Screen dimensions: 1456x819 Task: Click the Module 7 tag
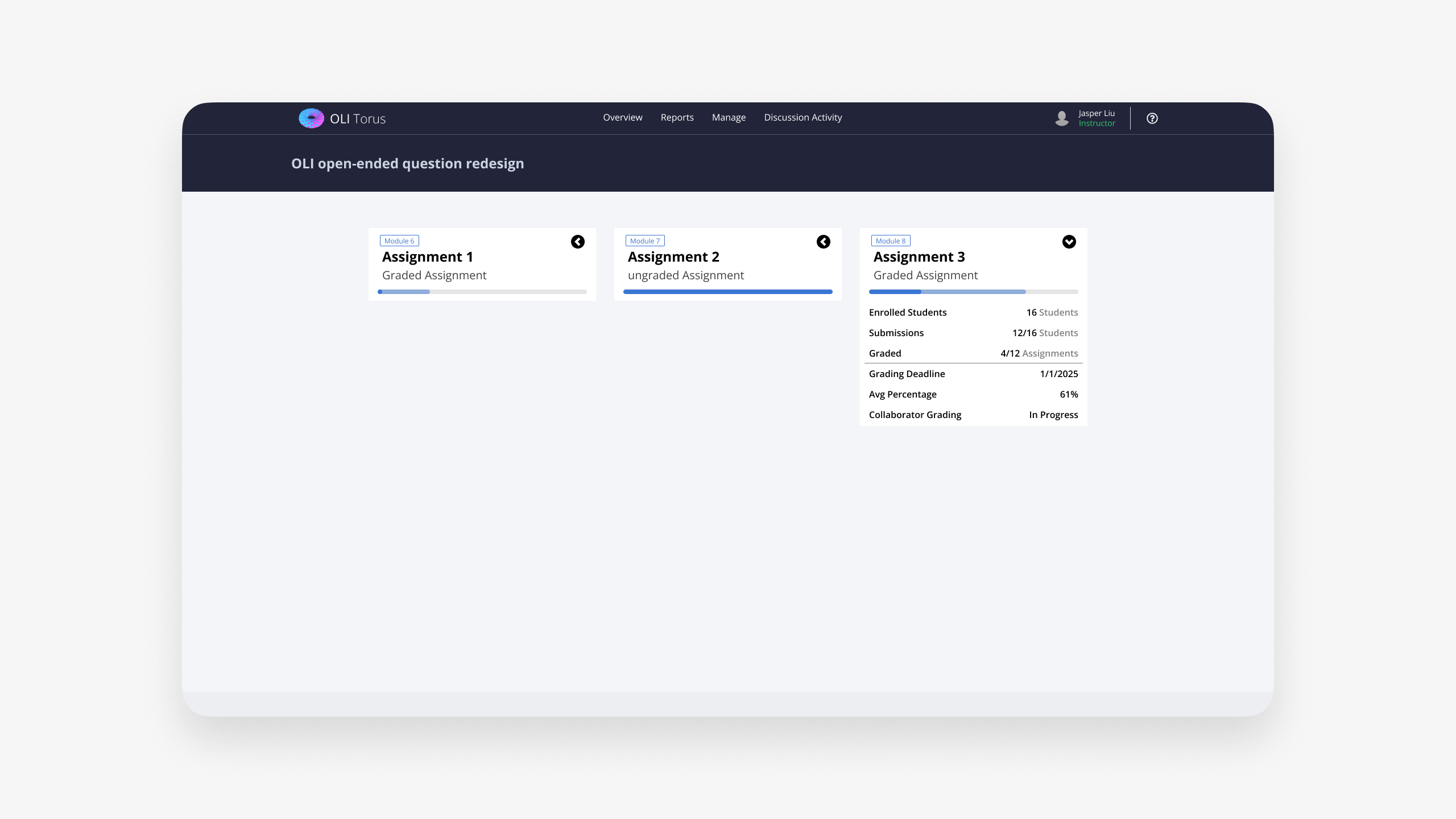pyautogui.click(x=645, y=241)
